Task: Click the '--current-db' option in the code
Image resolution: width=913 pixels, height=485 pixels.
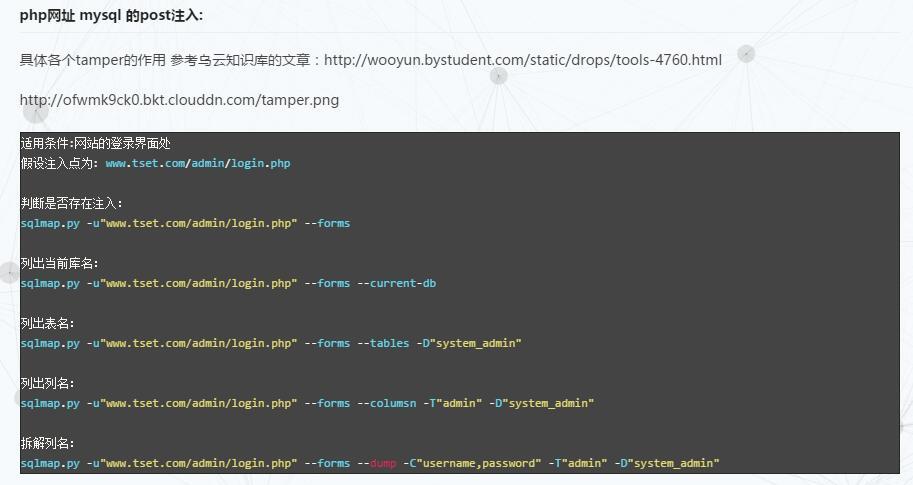Action: pyautogui.click(x=397, y=284)
